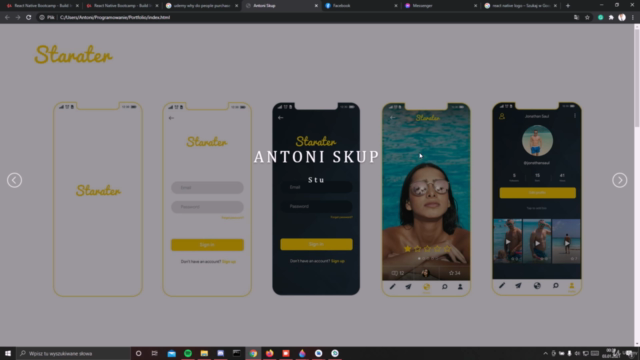Open Firefox from the taskbar

pyautogui.click(x=269, y=353)
